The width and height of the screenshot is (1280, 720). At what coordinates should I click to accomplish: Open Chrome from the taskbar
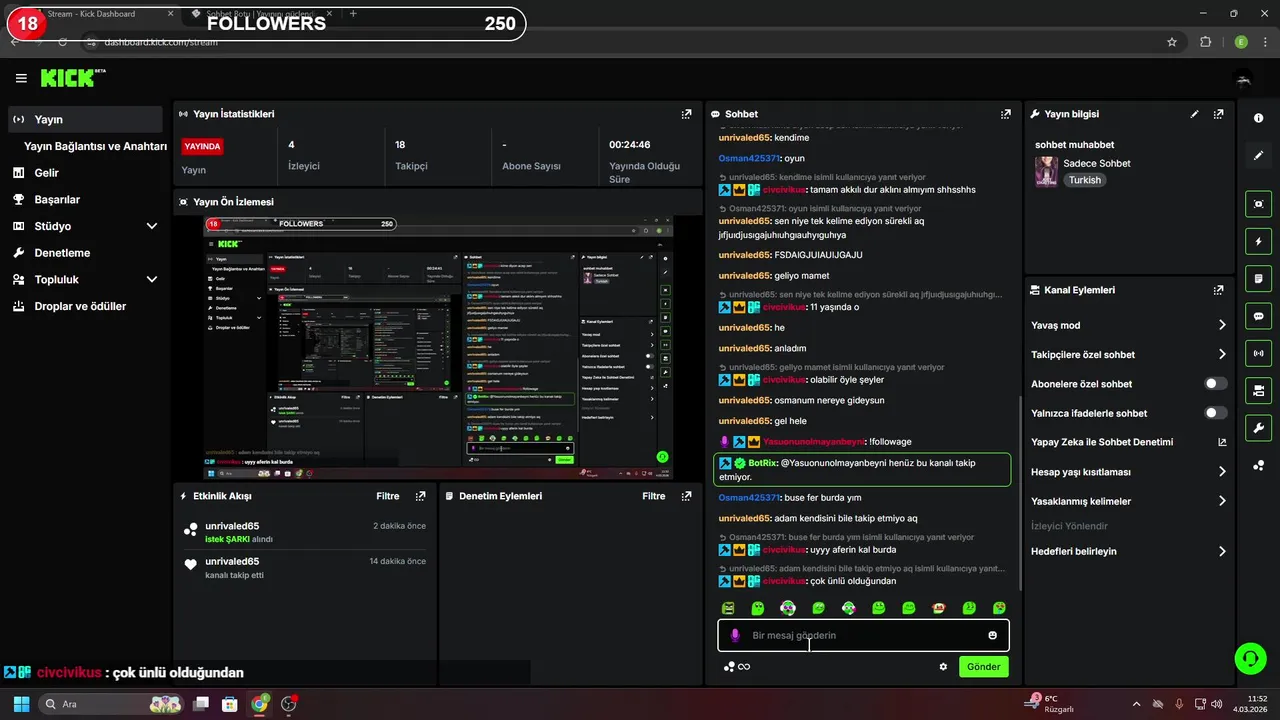[x=259, y=704]
